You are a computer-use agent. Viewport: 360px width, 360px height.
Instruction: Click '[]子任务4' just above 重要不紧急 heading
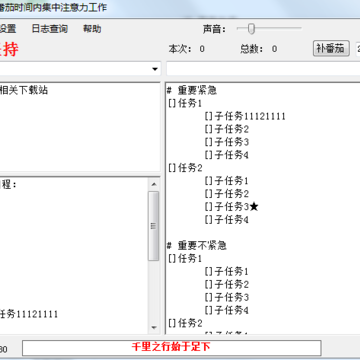click(x=226, y=220)
